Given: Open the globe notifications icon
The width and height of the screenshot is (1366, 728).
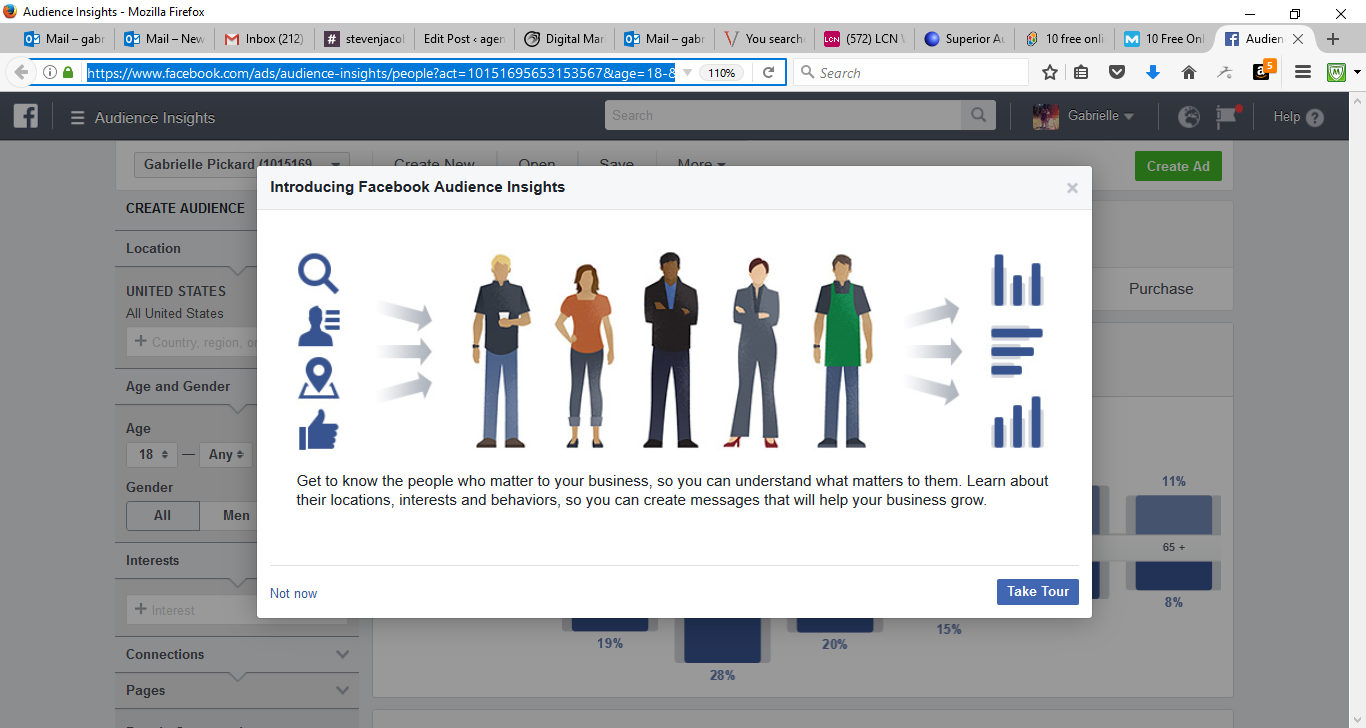Looking at the screenshot, I should tap(1189, 117).
